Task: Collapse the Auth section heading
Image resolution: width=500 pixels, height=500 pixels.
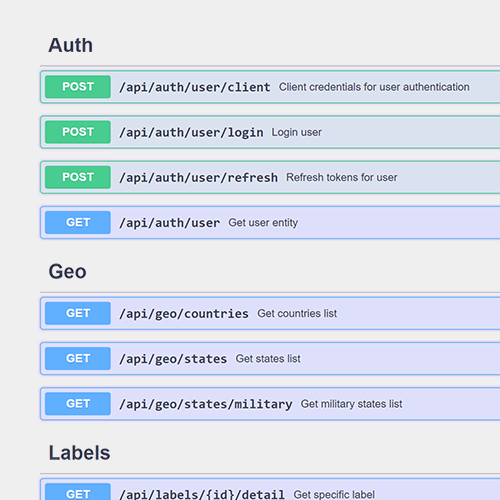Action: click(x=71, y=45)
